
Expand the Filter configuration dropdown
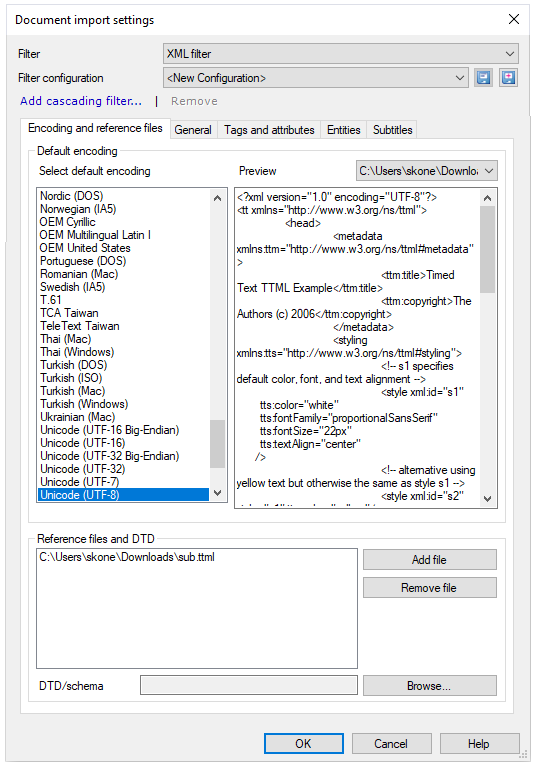(x=315, y=78)
